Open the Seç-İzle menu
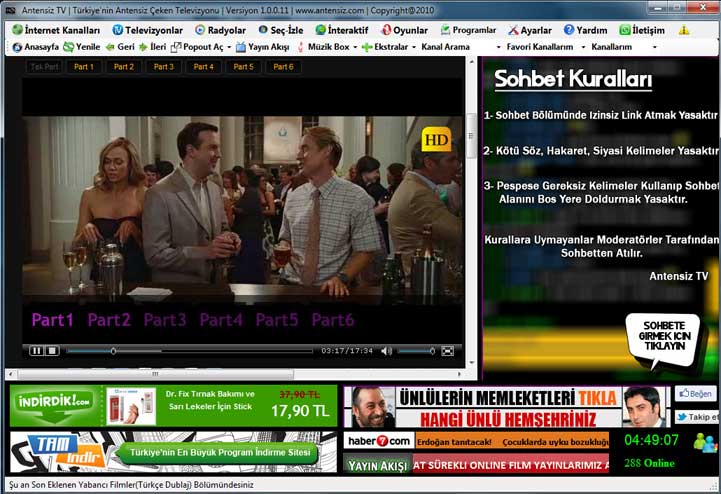The height and width of the screenshot is (494, 721). [280, 30]
